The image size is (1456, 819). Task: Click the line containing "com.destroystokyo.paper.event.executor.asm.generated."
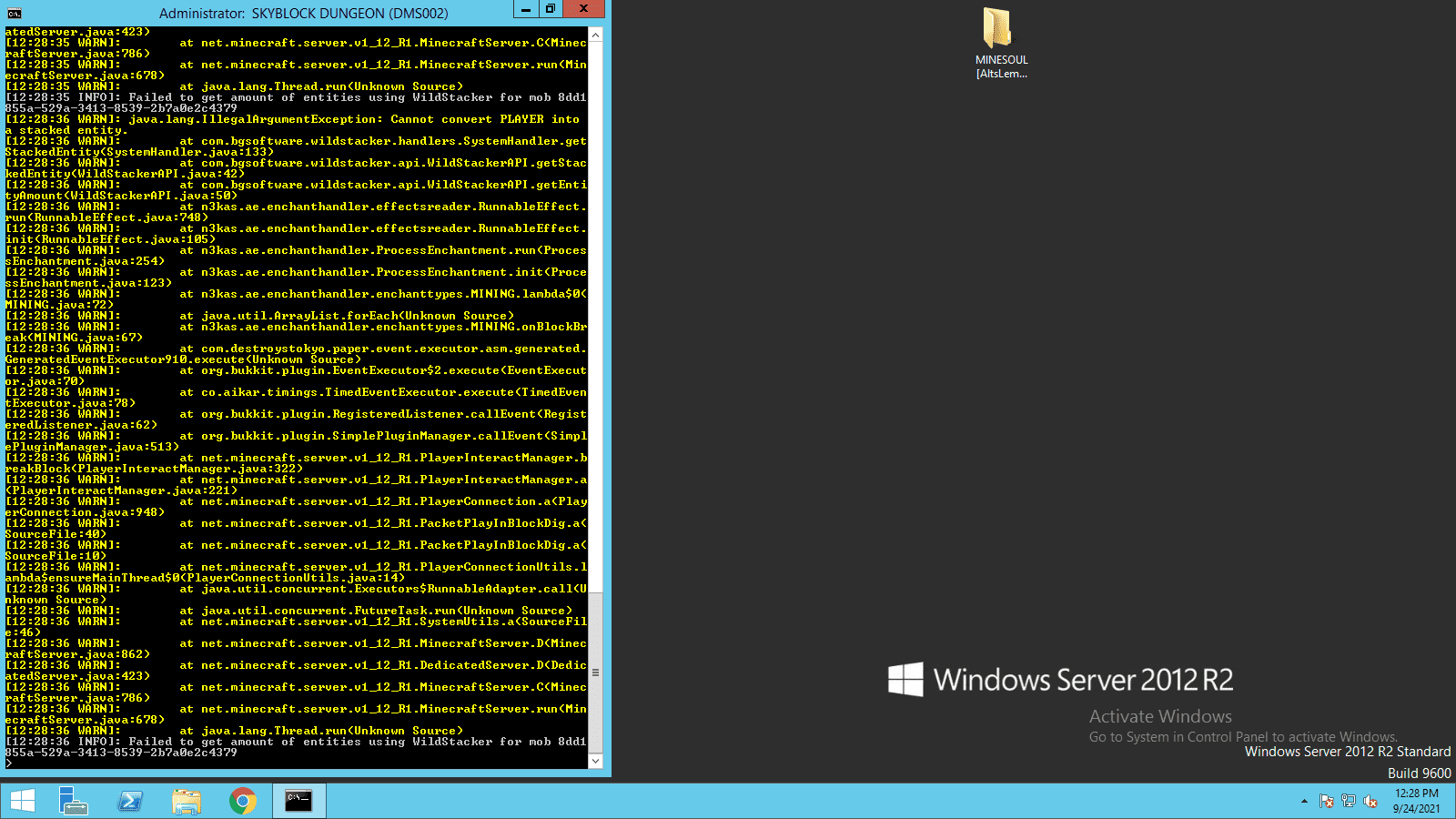click(x=297, y=349)
